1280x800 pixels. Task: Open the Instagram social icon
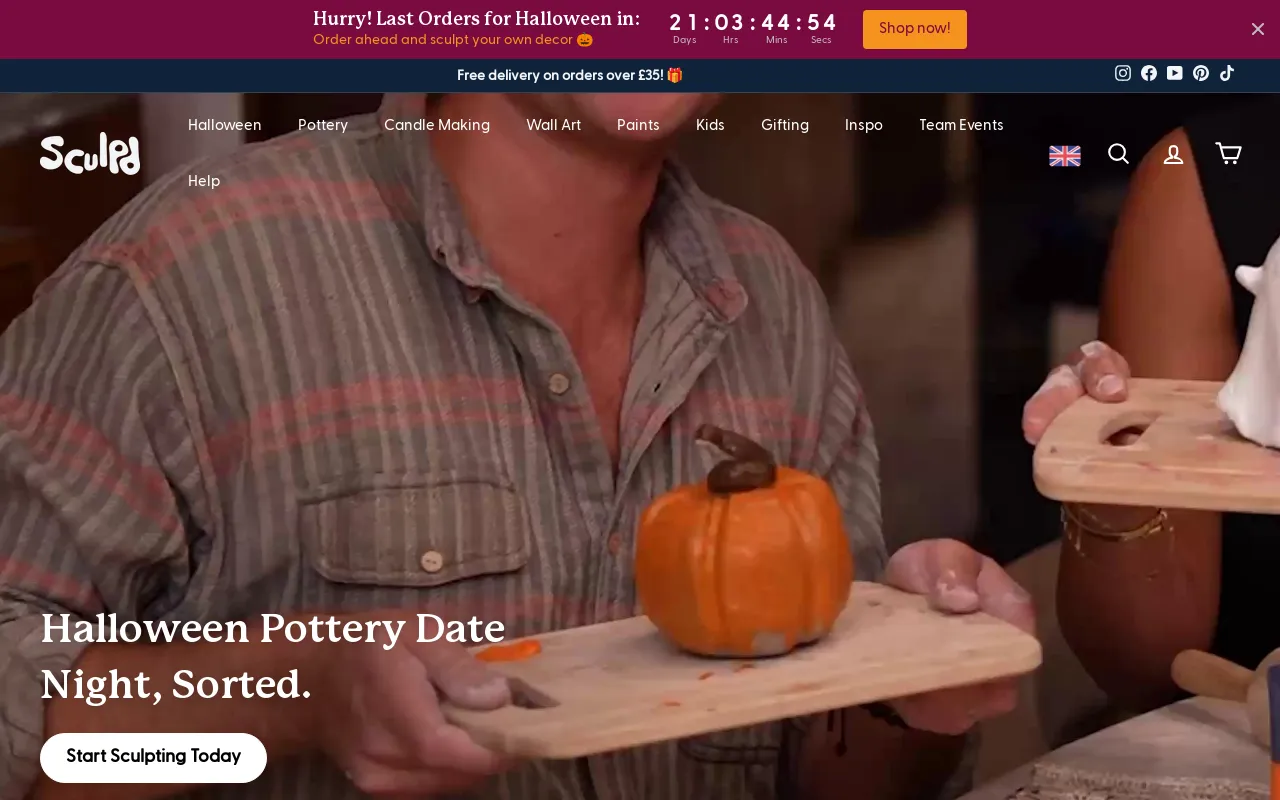point(1123,73)
